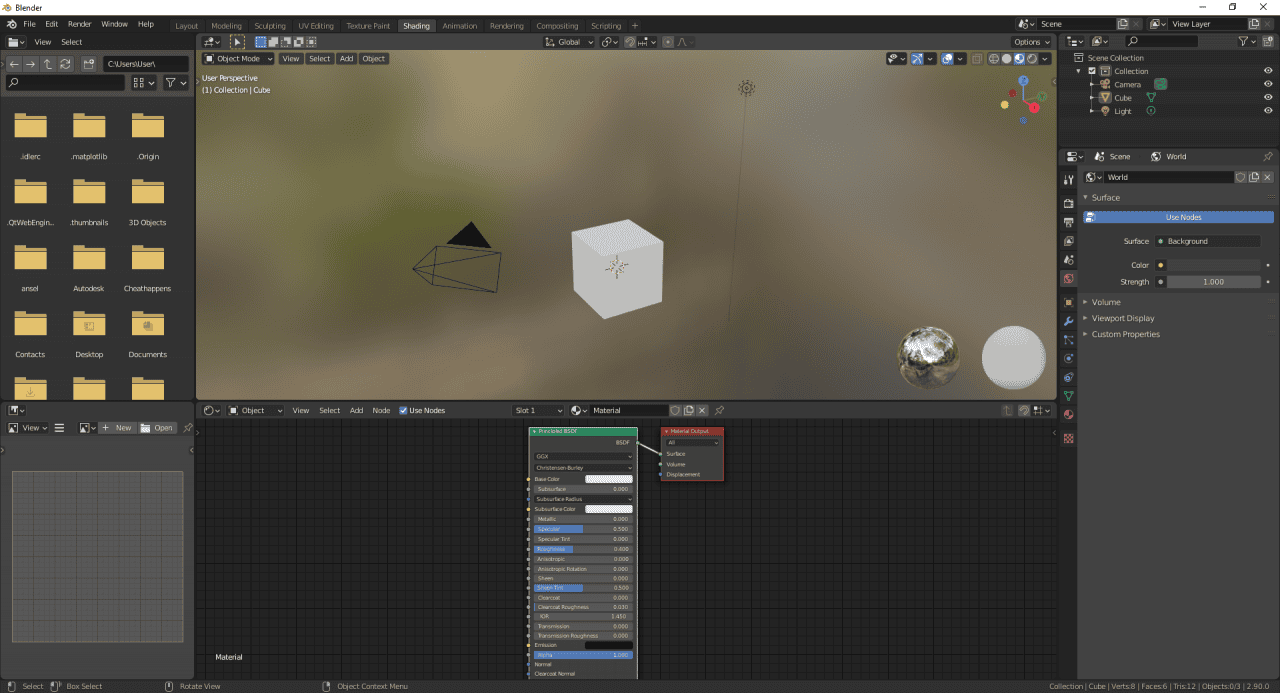The image size is (1280, 693).
Task: Select the Modifier properties wrench icon
Action: [x=1068, y=321]
